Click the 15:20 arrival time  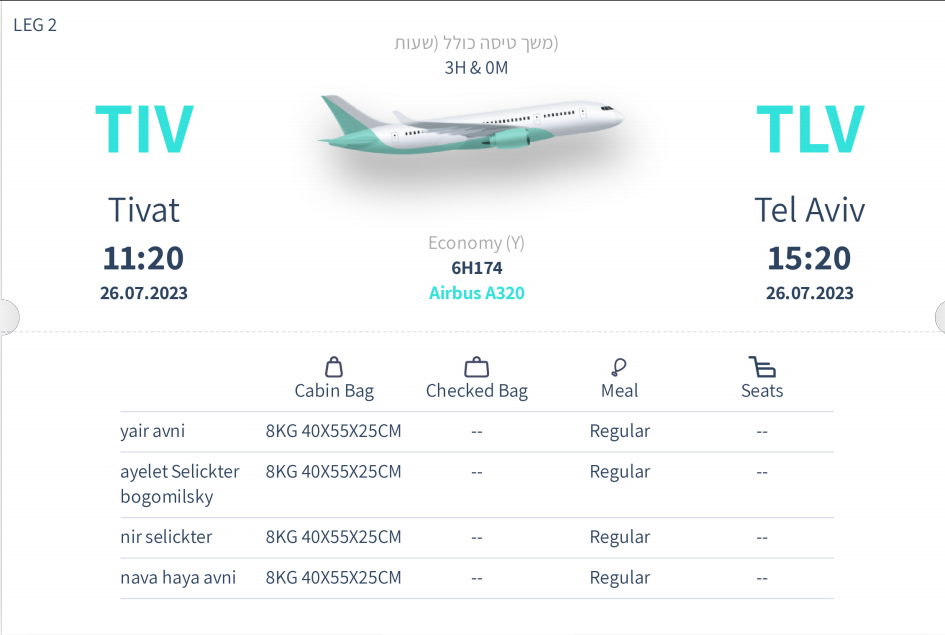[x=809, y=258]
